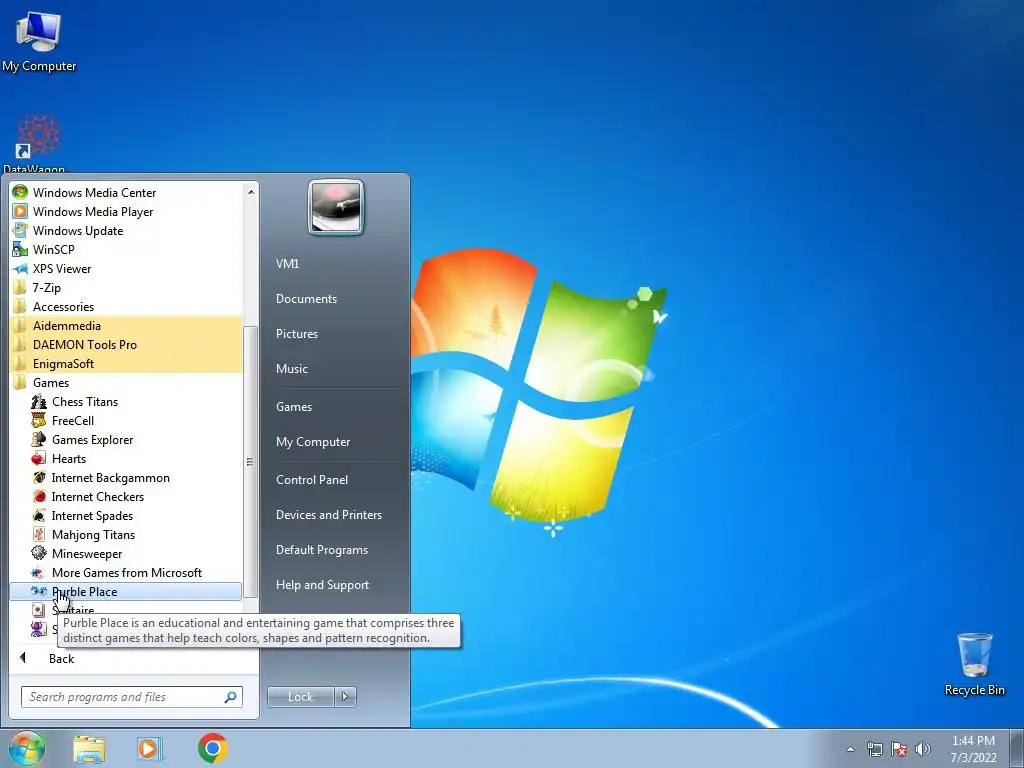1024x768 pixels.
Task: Open Documents from Start menu
Action: [306, 298]
